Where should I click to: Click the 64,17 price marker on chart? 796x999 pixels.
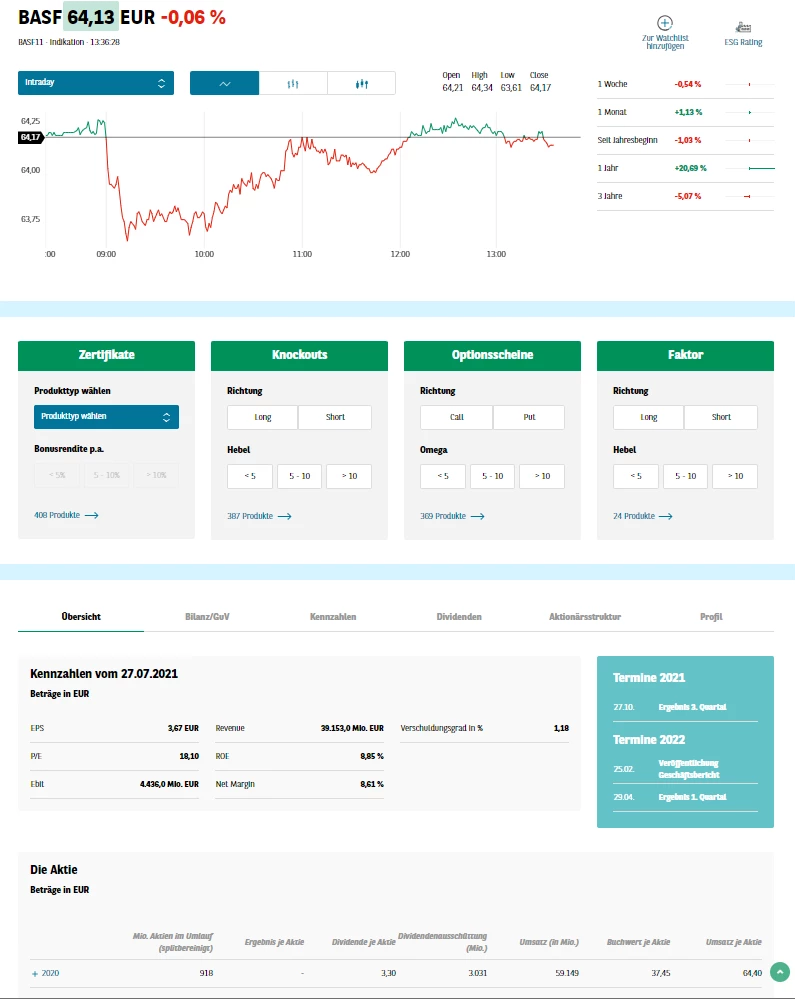(31, 137)
